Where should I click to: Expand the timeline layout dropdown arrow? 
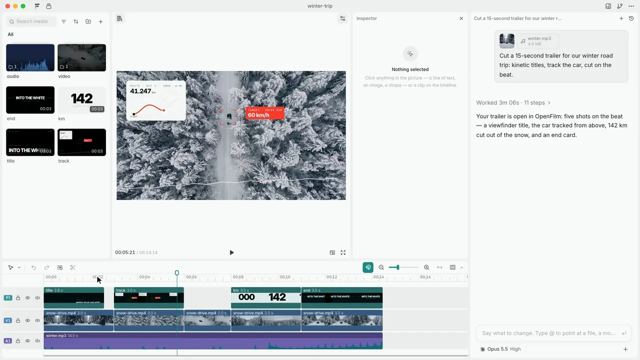click(462, 267)
